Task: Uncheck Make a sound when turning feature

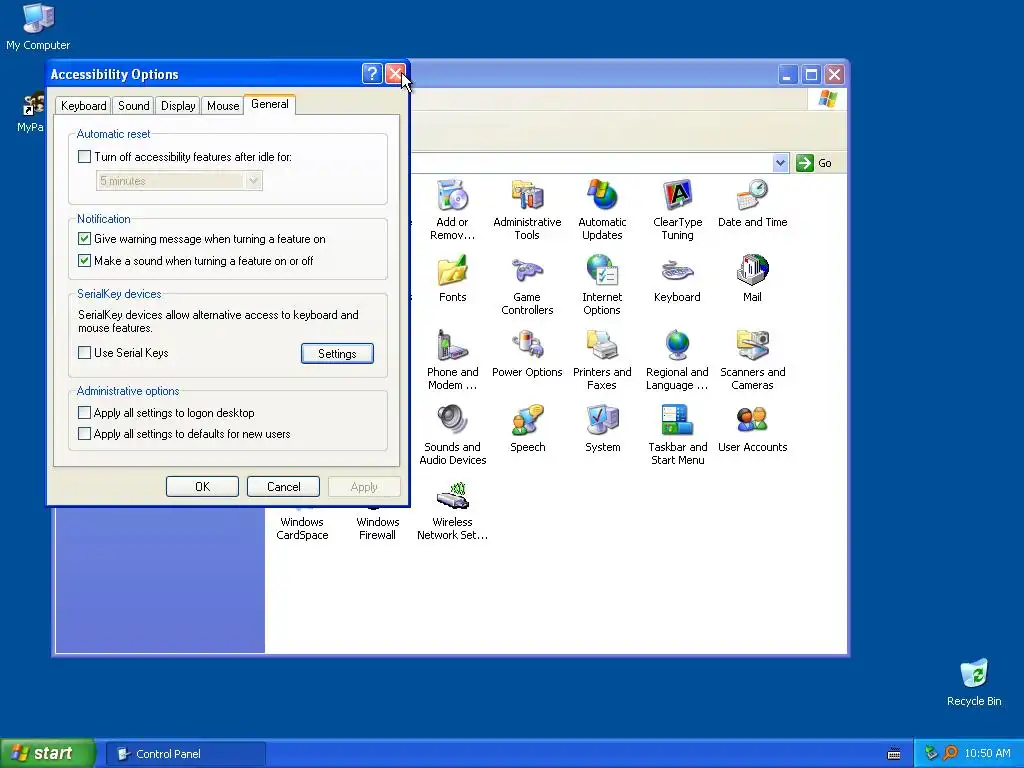Action: click(84, 261)
